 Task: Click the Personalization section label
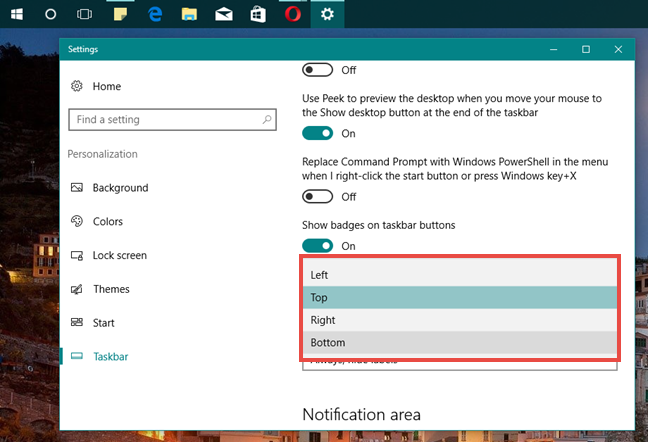[x=102, y=154]
